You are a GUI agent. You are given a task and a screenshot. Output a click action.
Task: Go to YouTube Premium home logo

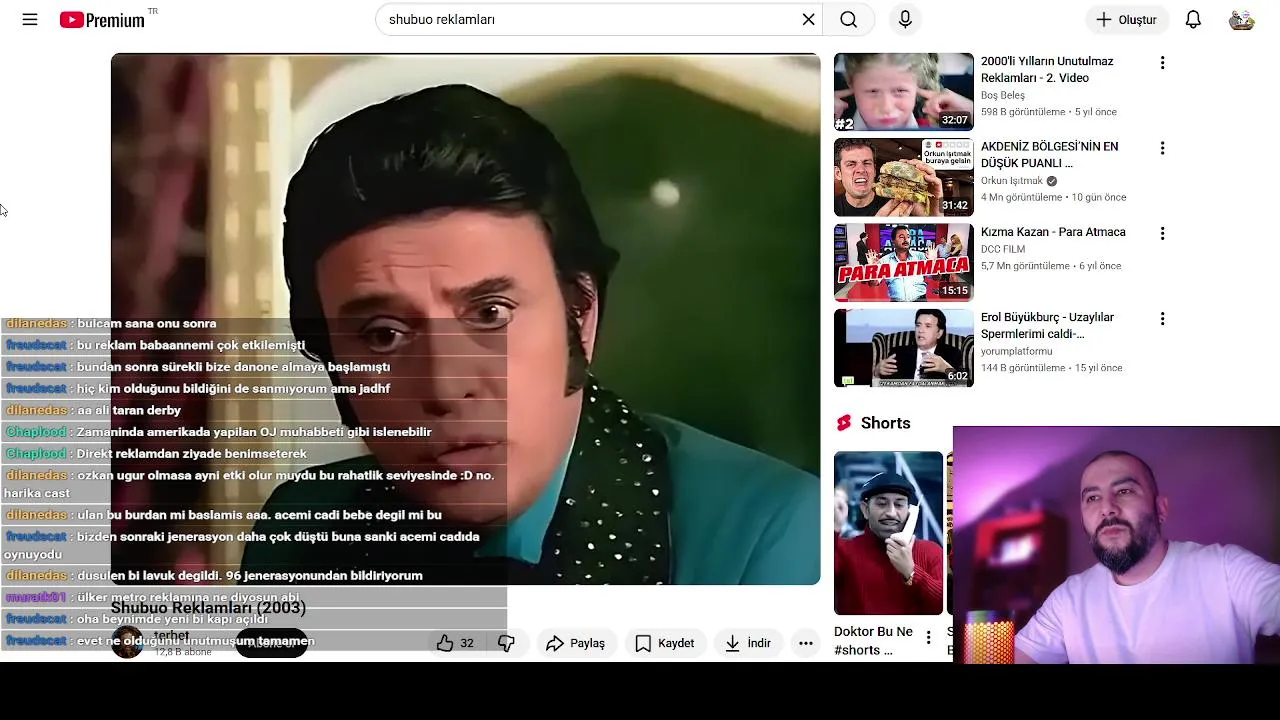tap(102, 19)
